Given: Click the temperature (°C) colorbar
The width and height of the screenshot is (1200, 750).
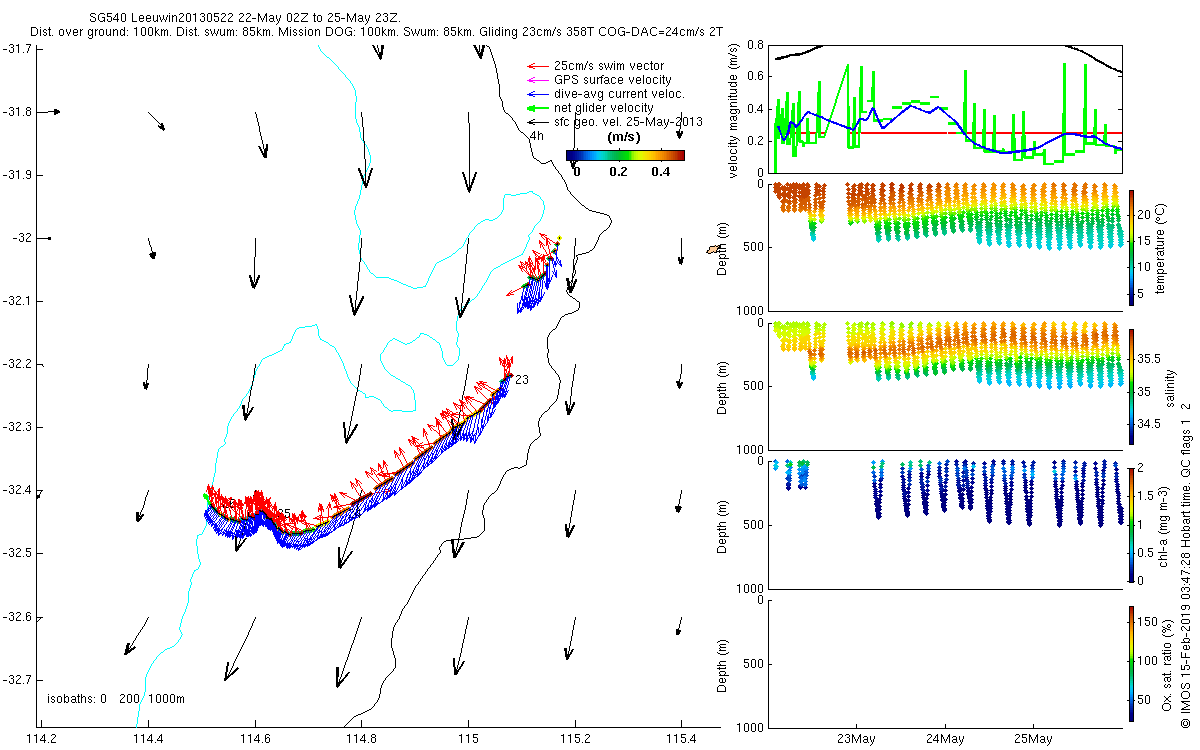Looking at the screenshot, I should (1131, 246).
